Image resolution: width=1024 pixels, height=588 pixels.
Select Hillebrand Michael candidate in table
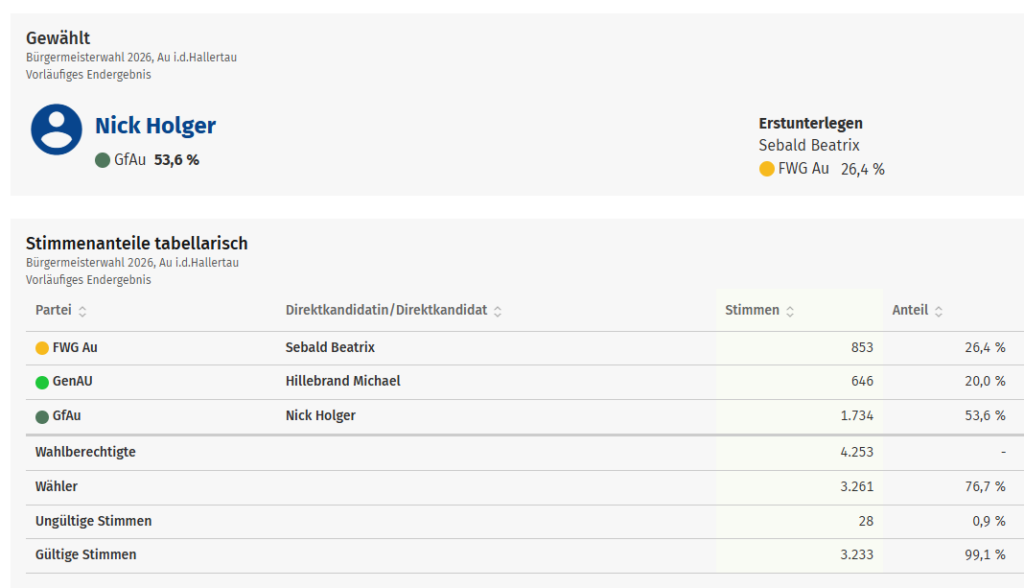click(x=342, y=381)
